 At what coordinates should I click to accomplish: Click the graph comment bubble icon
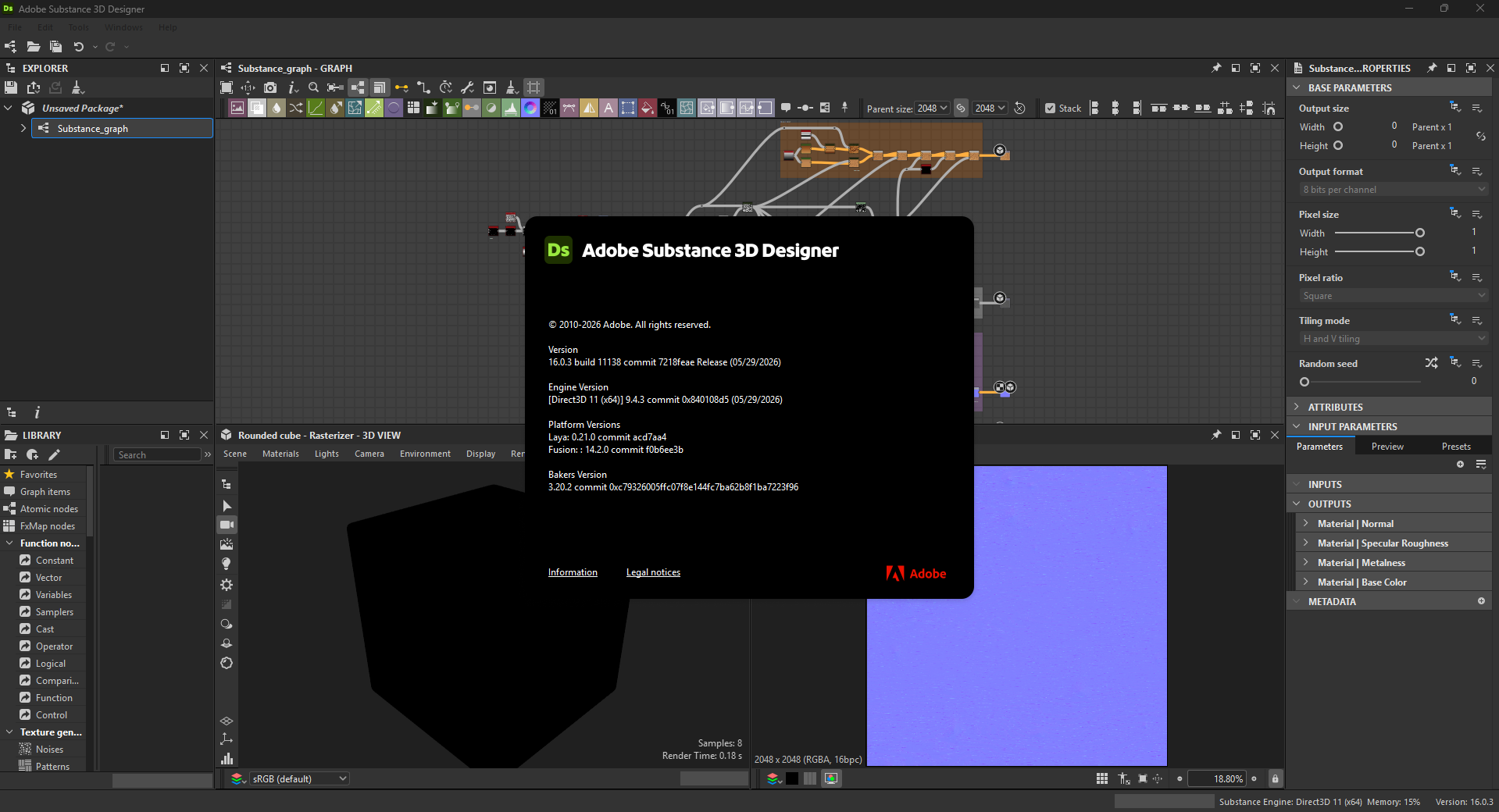point(786,108)
